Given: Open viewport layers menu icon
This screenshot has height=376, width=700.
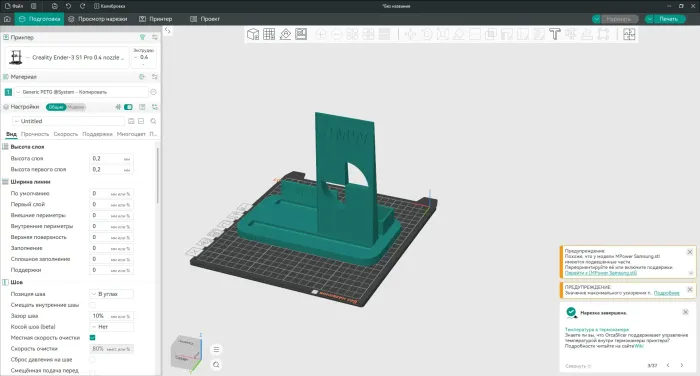Looking at the screenshot, I should click(216, 350).
